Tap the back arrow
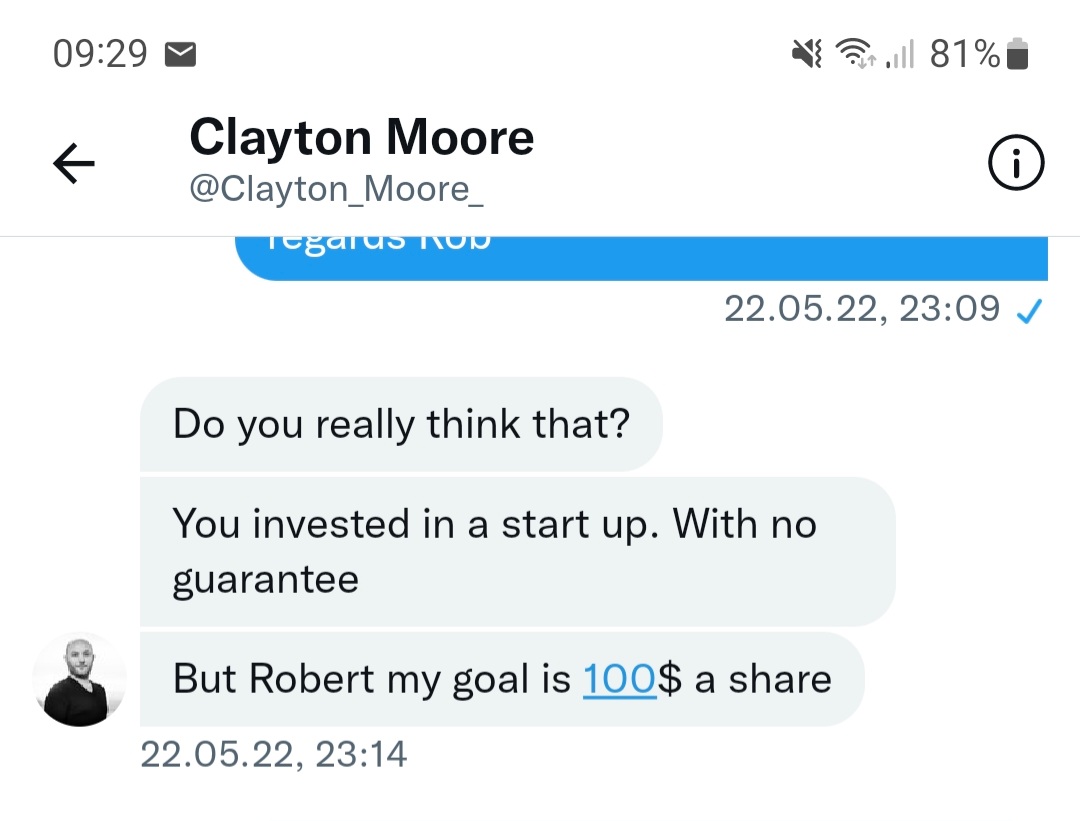The width and height of the screenshot is (1080, 821). tap(74, 164)
